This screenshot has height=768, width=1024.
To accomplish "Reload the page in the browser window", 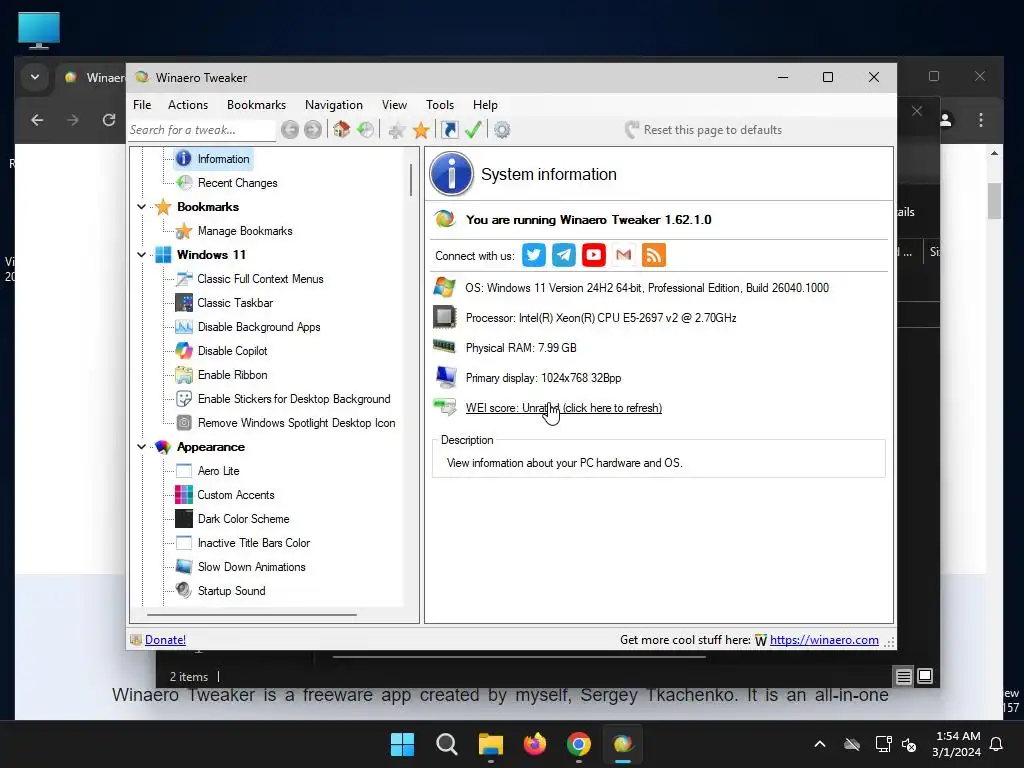I will pos(109,120).
